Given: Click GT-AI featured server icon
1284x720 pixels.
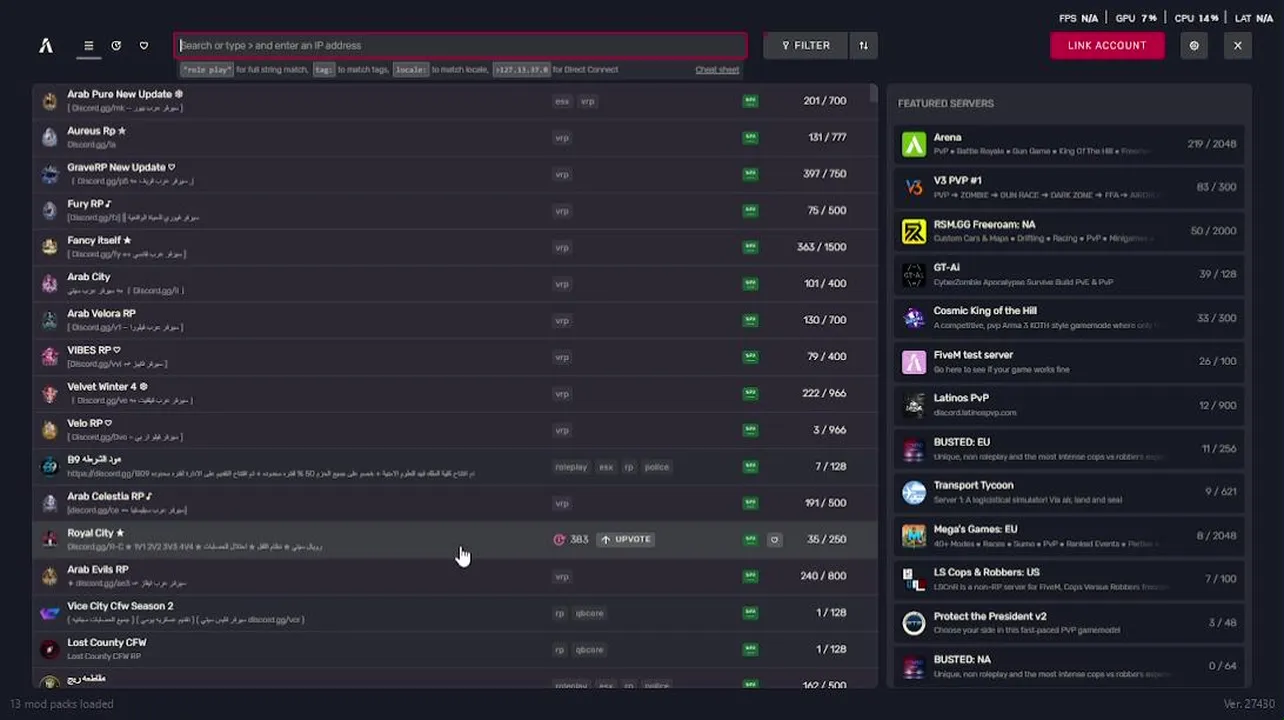Looking at the screenshot, I should 914,275.
